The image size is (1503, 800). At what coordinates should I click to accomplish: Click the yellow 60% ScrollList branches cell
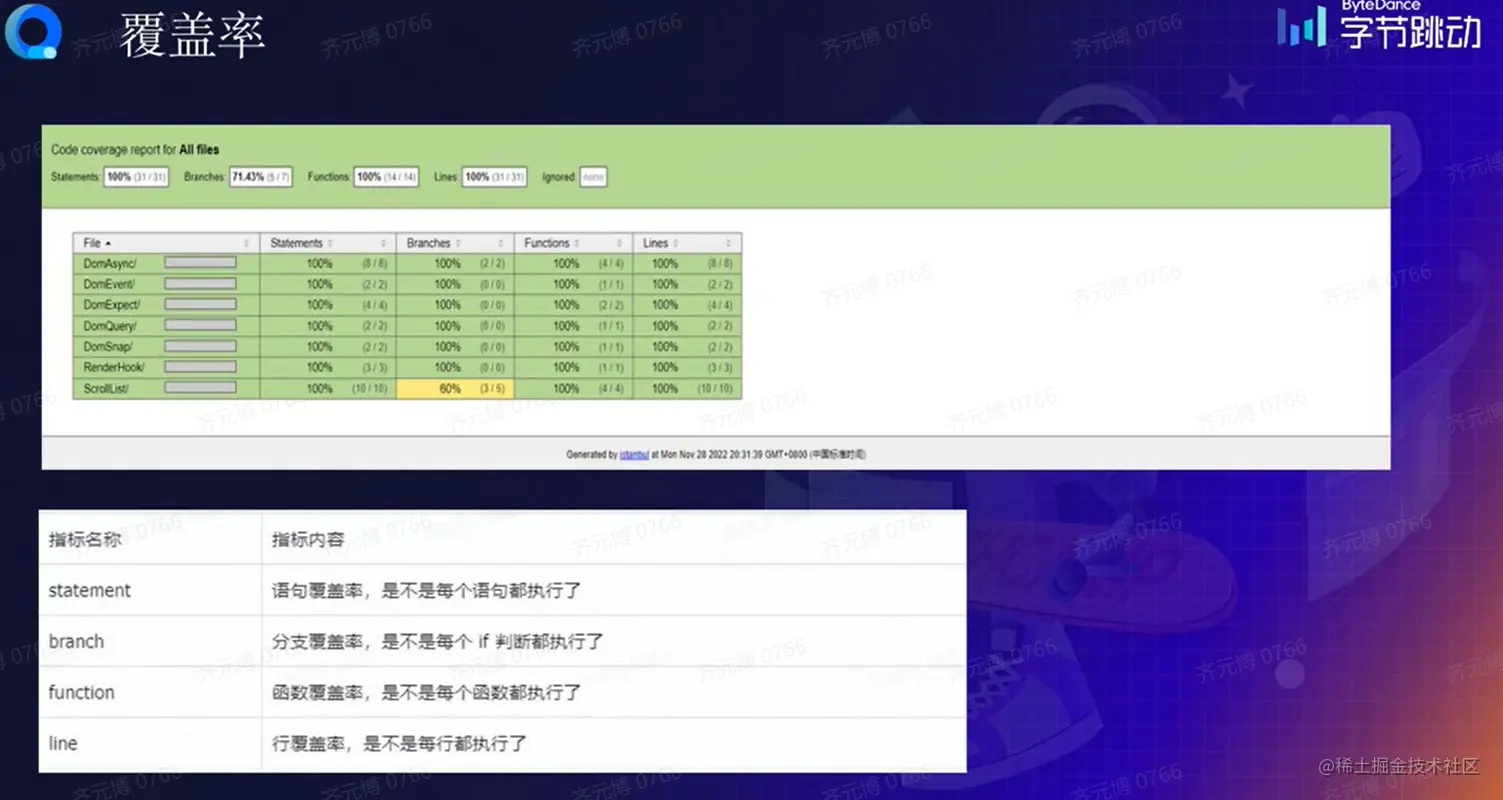455,389
